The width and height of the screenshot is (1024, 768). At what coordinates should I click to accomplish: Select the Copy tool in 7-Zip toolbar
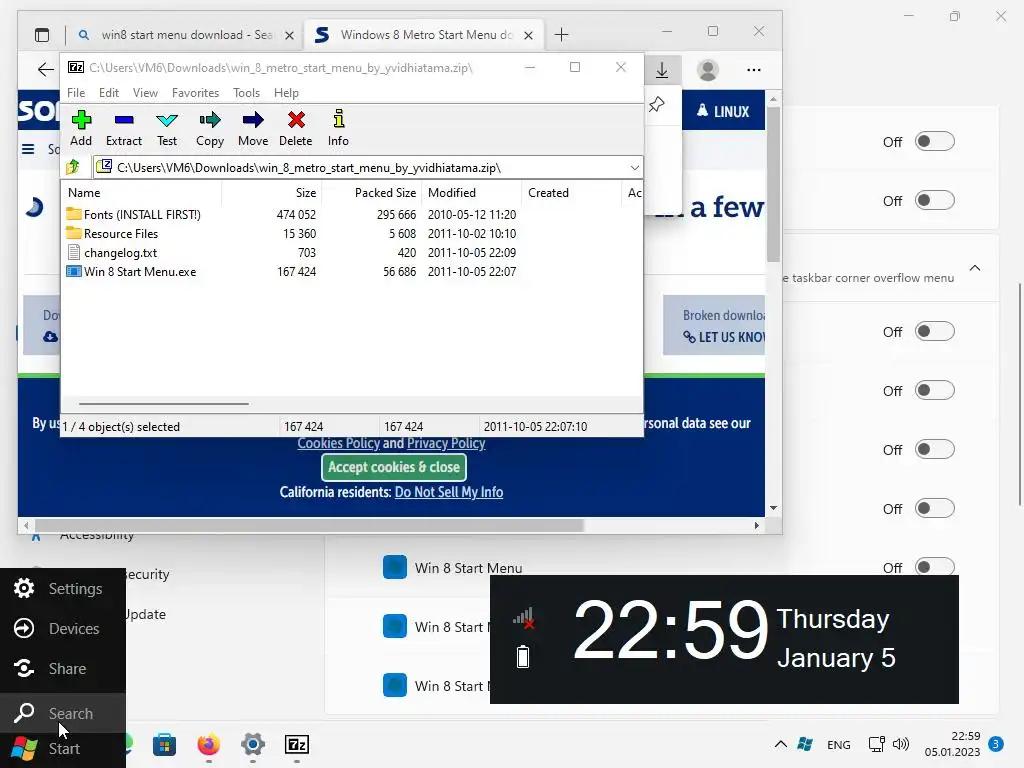[210, 128]
